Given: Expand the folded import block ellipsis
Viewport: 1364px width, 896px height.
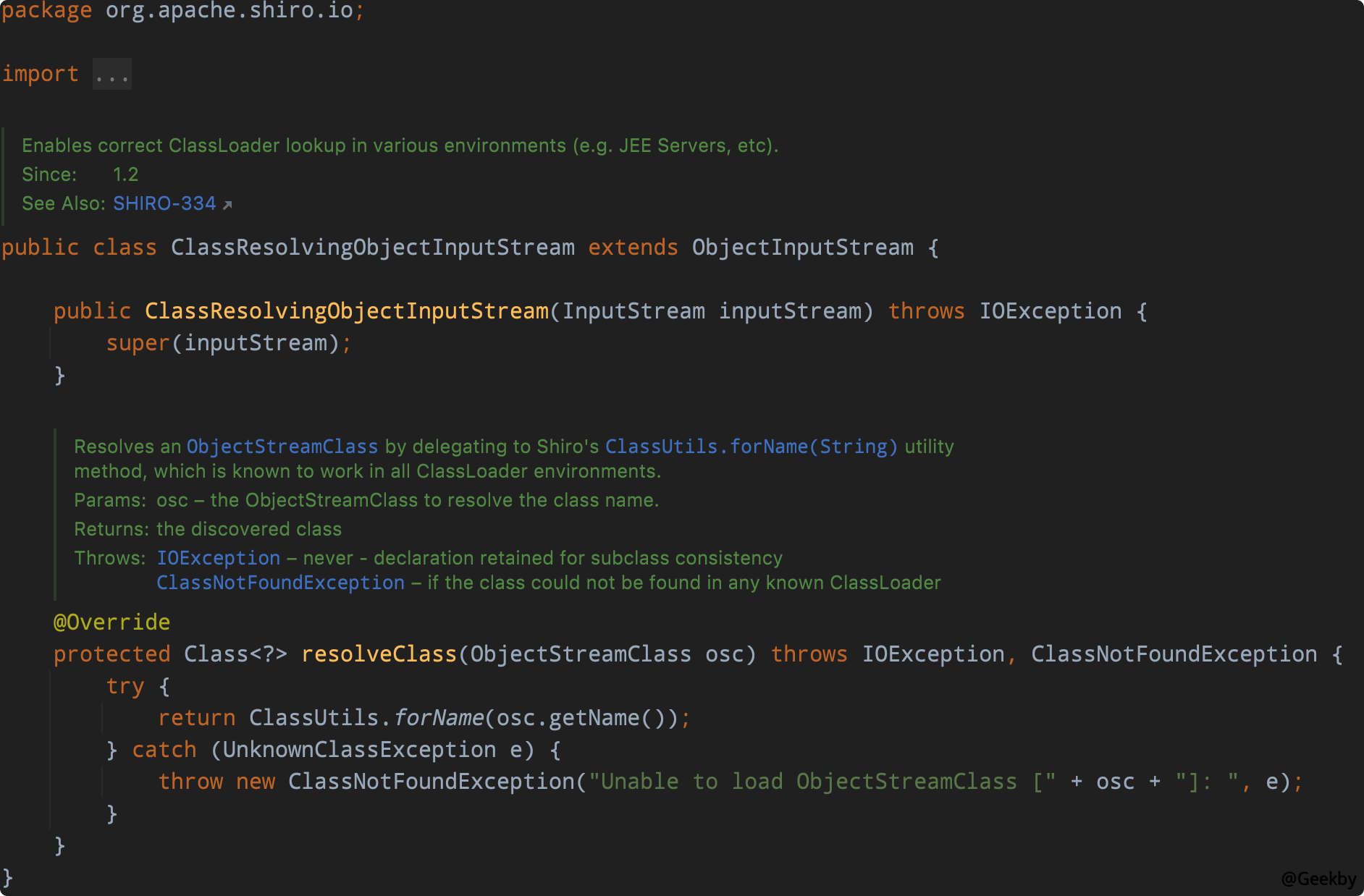Looking at the screenshot, I should [x=111, y=75].
